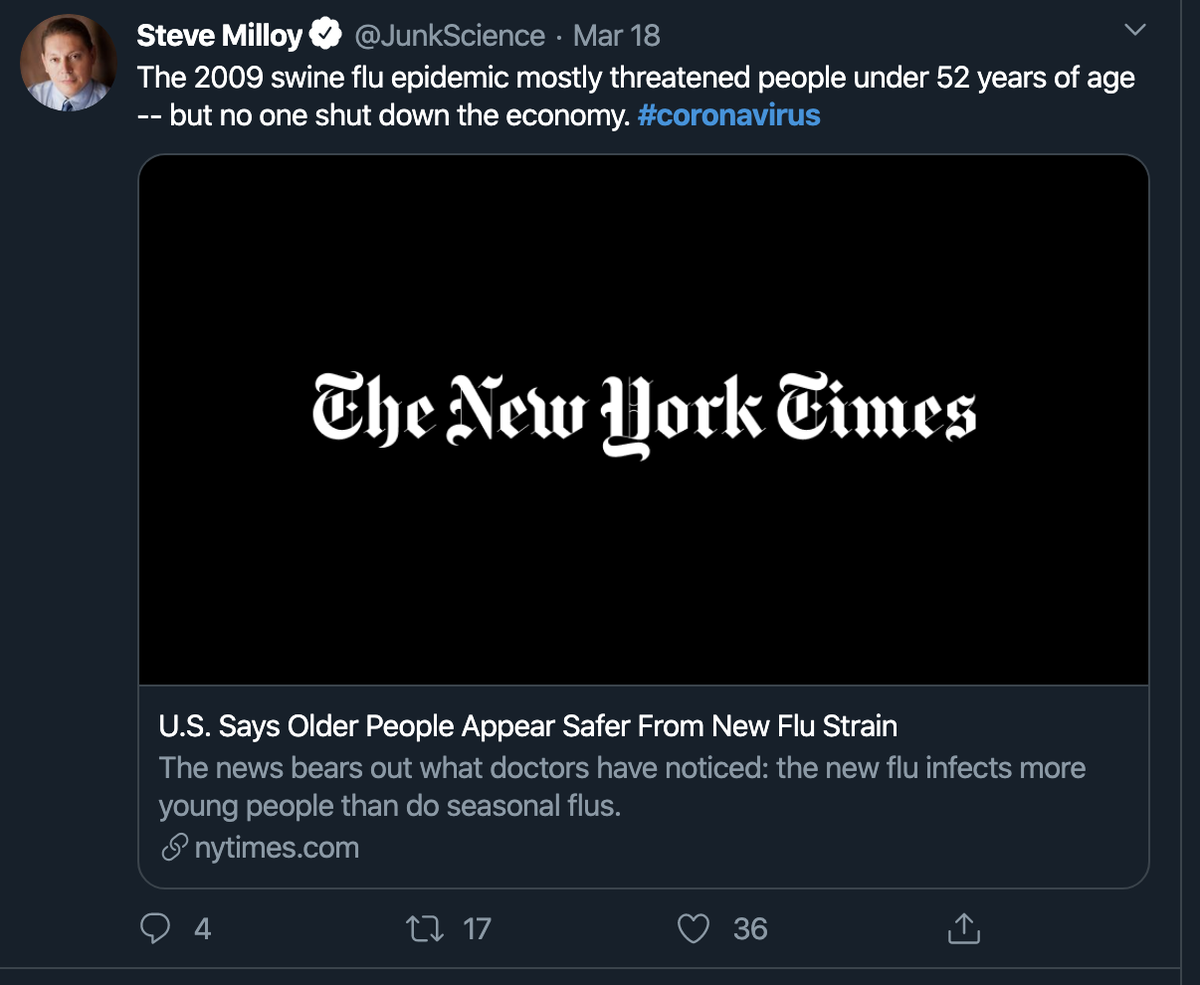Click The New York Times card image
This screenshot has width=1200, height=985.
(643, 420)
